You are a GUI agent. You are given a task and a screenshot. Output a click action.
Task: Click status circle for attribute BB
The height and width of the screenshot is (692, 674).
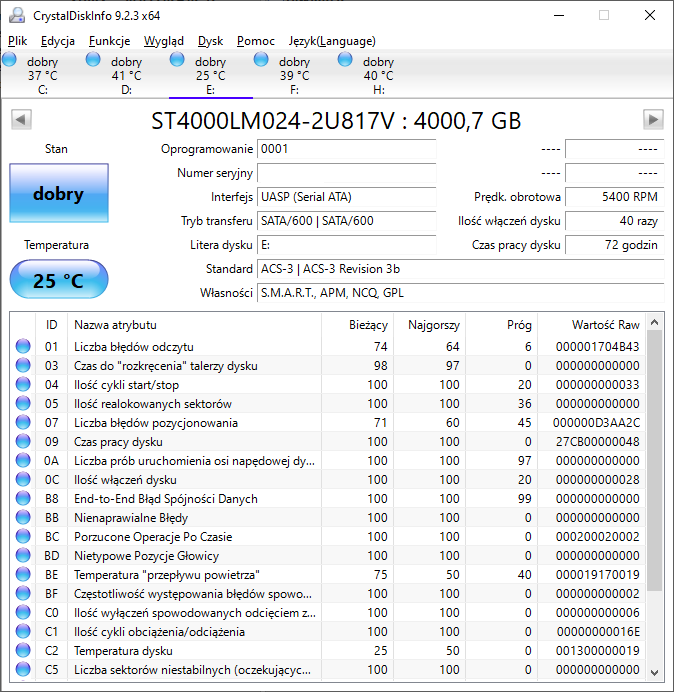23,517
